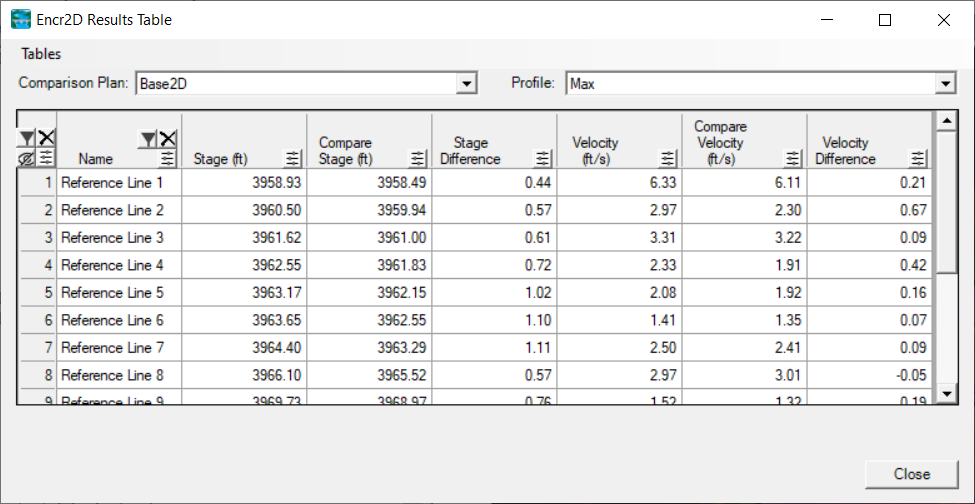Select row 7 by its row header
This screenshot has height=504, width=975.
37,348
